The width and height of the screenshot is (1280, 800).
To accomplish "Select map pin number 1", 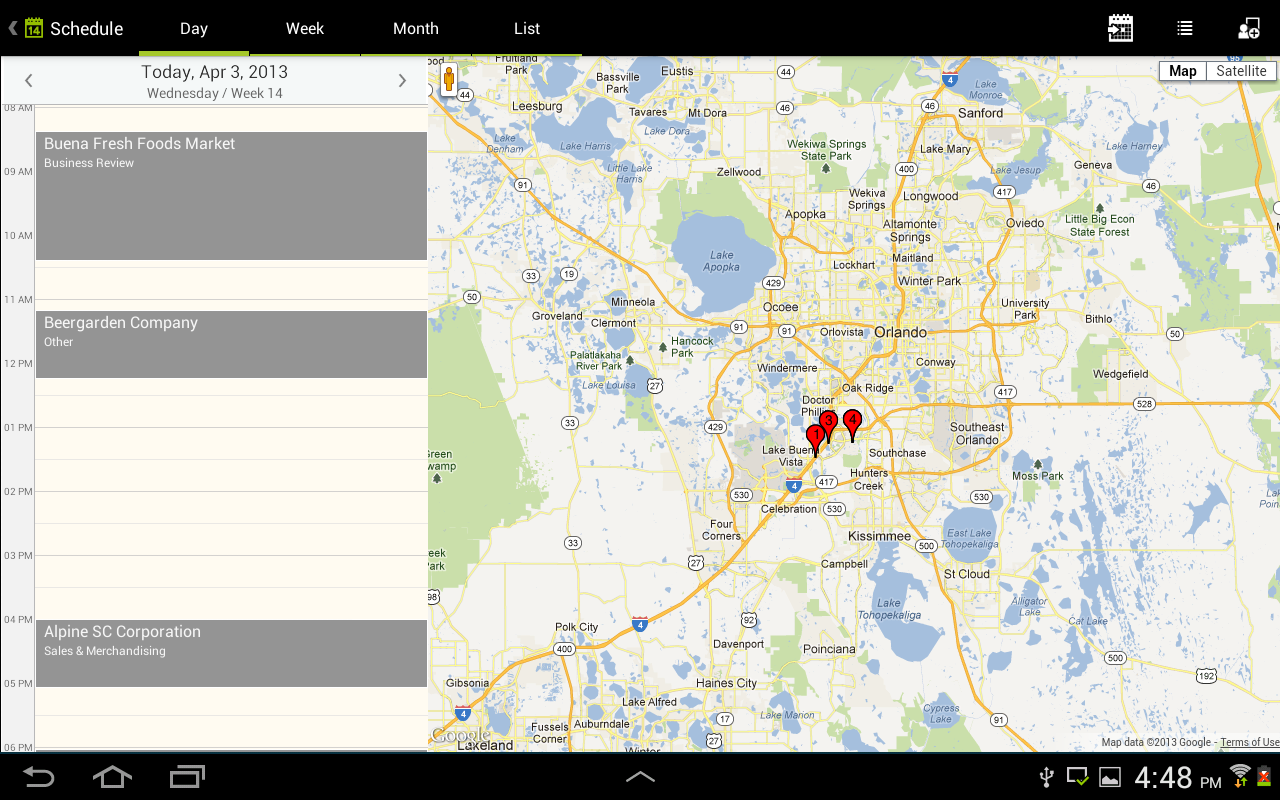I will coord(815,440).
